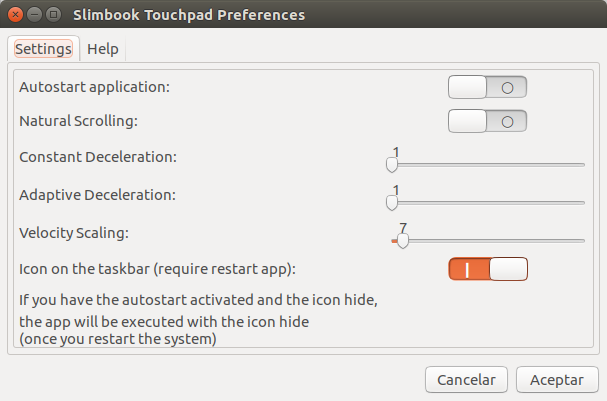Click the Constant Deceleration slider handle
This screenshot has width=607, height=401.
click(x=392, y=165)
